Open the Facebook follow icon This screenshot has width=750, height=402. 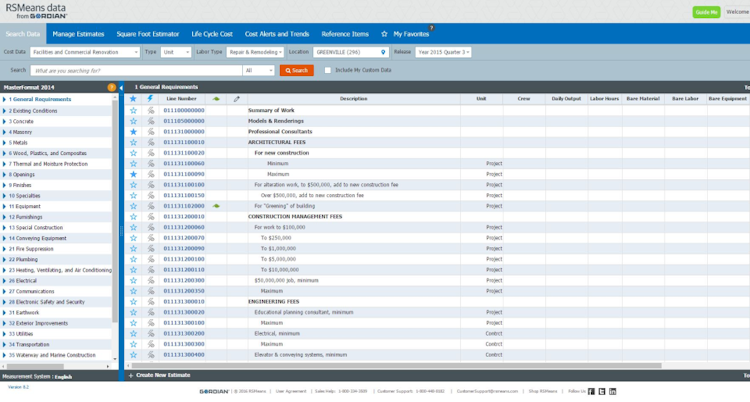[591, 391]
